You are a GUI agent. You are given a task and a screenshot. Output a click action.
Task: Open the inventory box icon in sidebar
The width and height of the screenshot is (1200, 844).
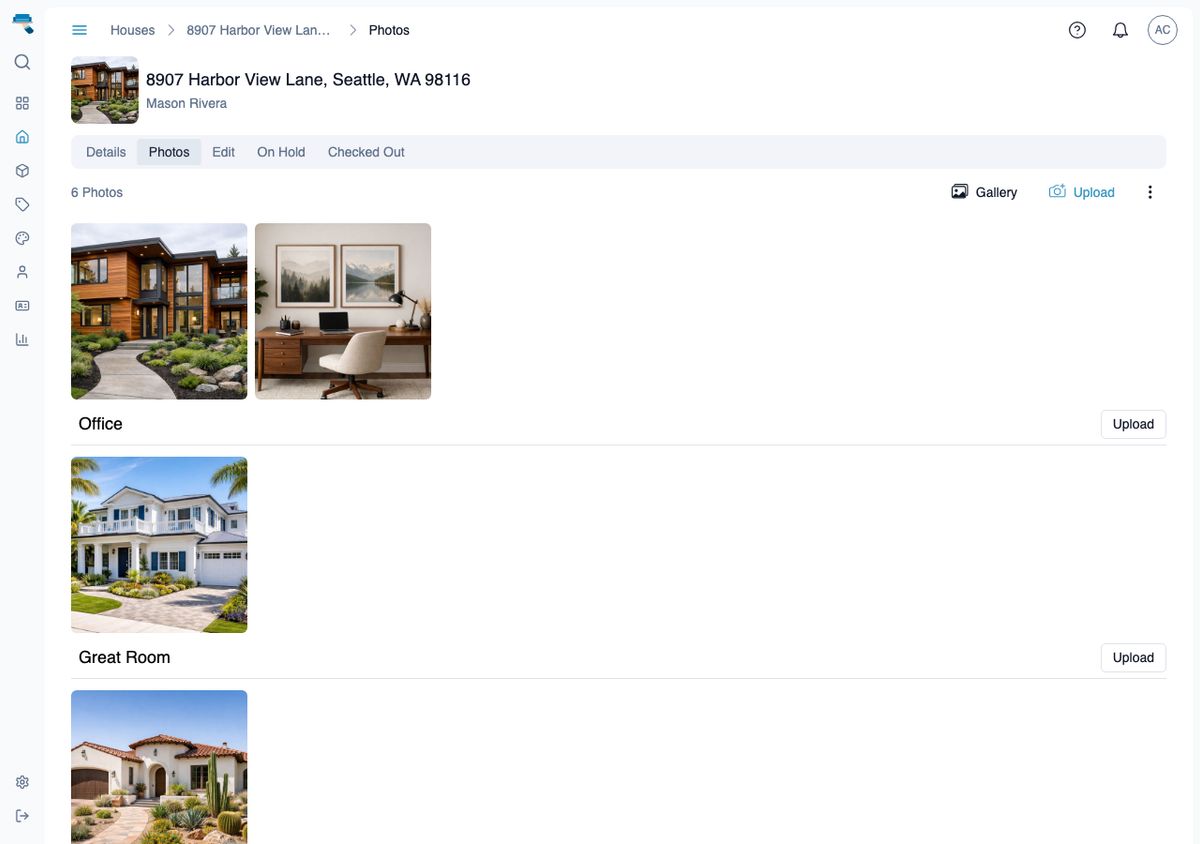22,171
